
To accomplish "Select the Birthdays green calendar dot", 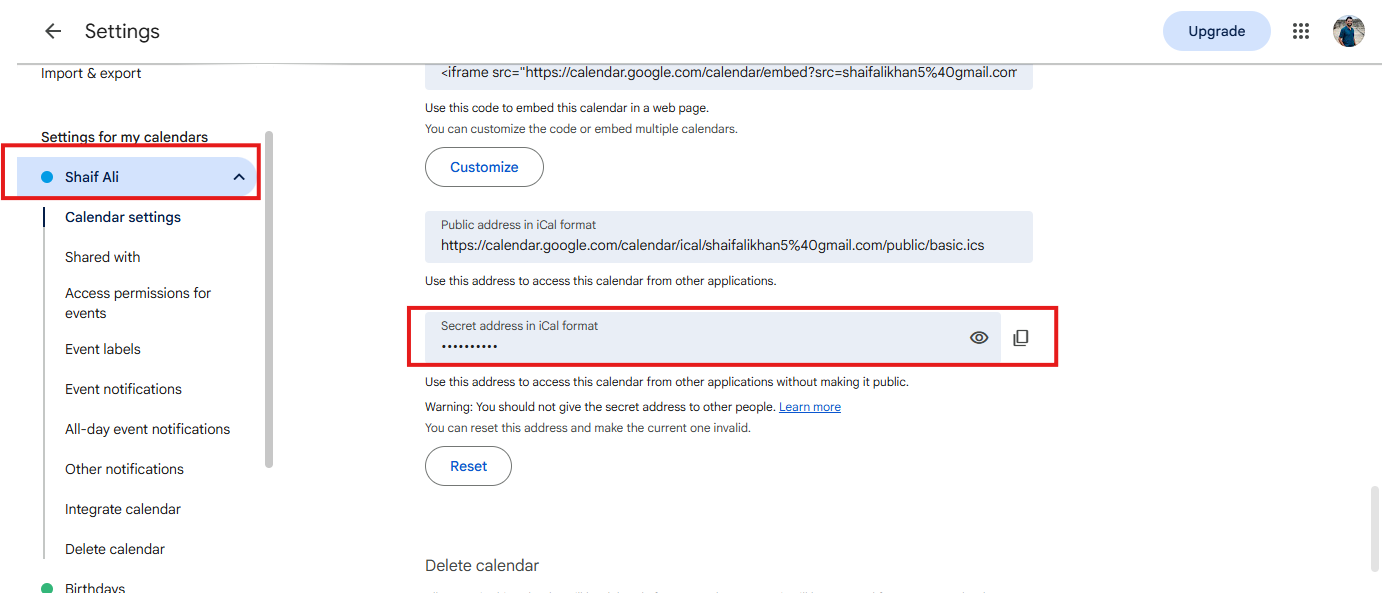I will (x=47, y=588).
